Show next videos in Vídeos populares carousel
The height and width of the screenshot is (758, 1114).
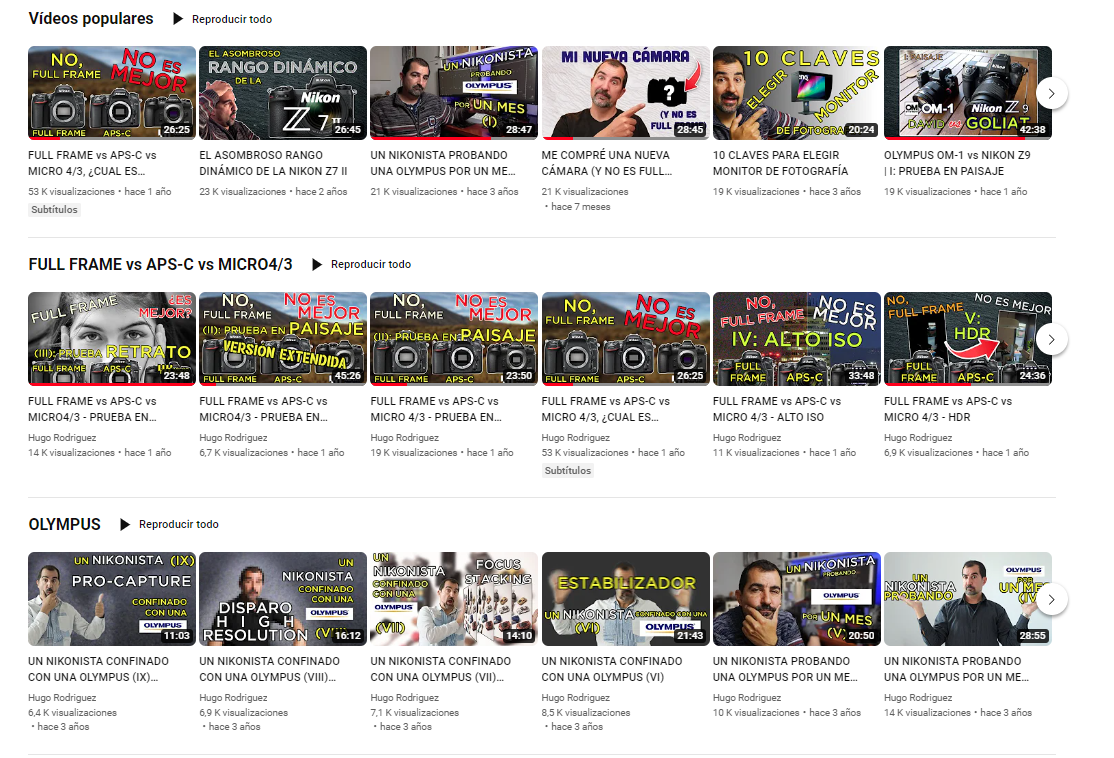[x=1051, y=94]
